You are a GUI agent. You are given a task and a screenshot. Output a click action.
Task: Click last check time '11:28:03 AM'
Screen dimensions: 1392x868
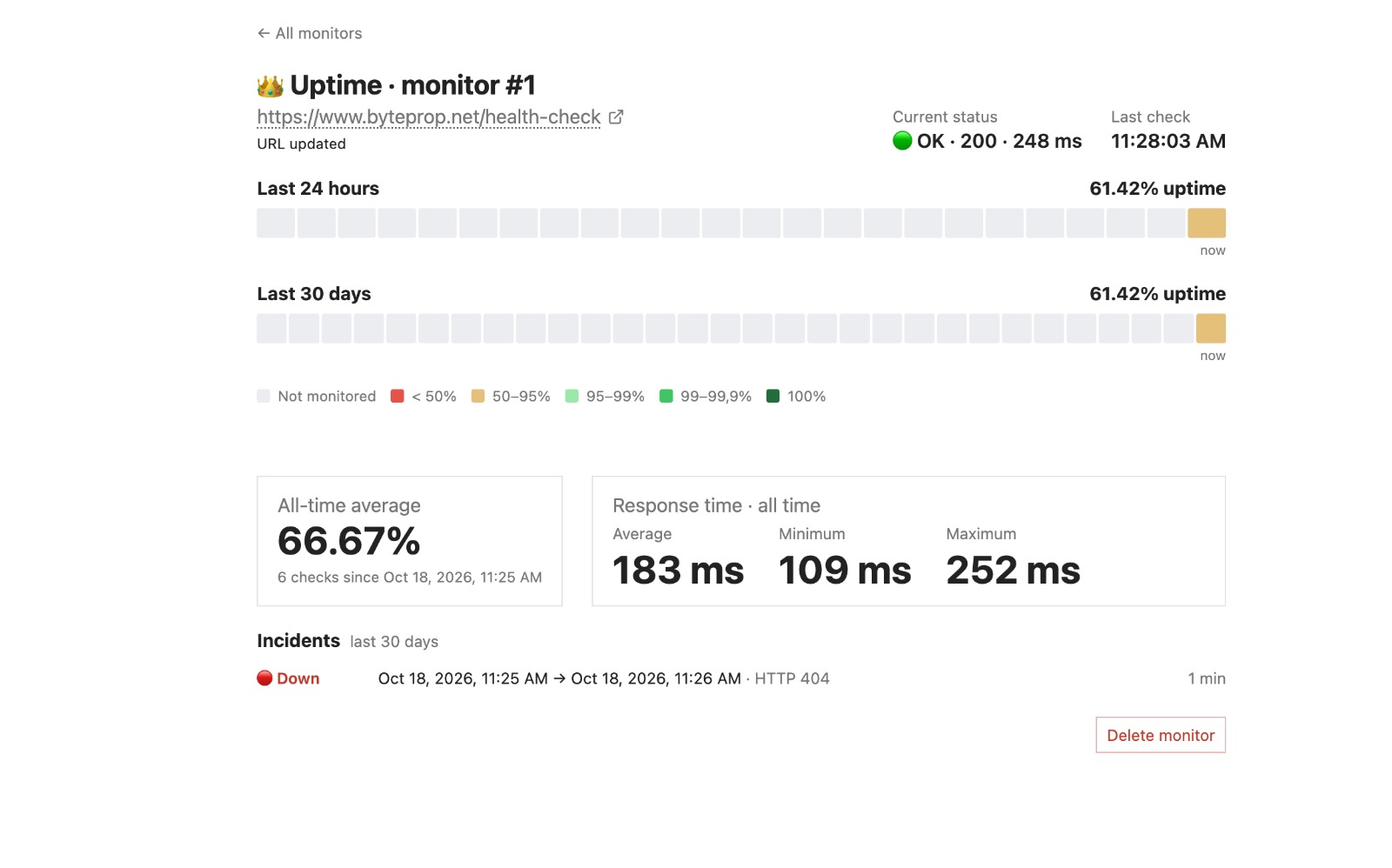(1168, 141)
